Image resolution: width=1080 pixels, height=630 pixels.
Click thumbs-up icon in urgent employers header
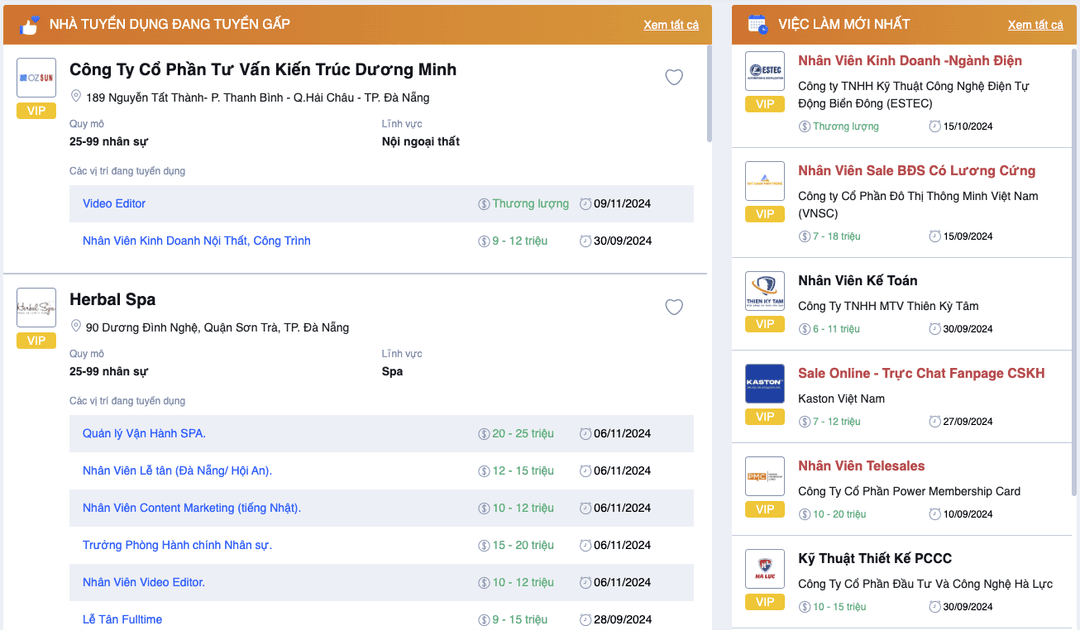click(31, 25)
